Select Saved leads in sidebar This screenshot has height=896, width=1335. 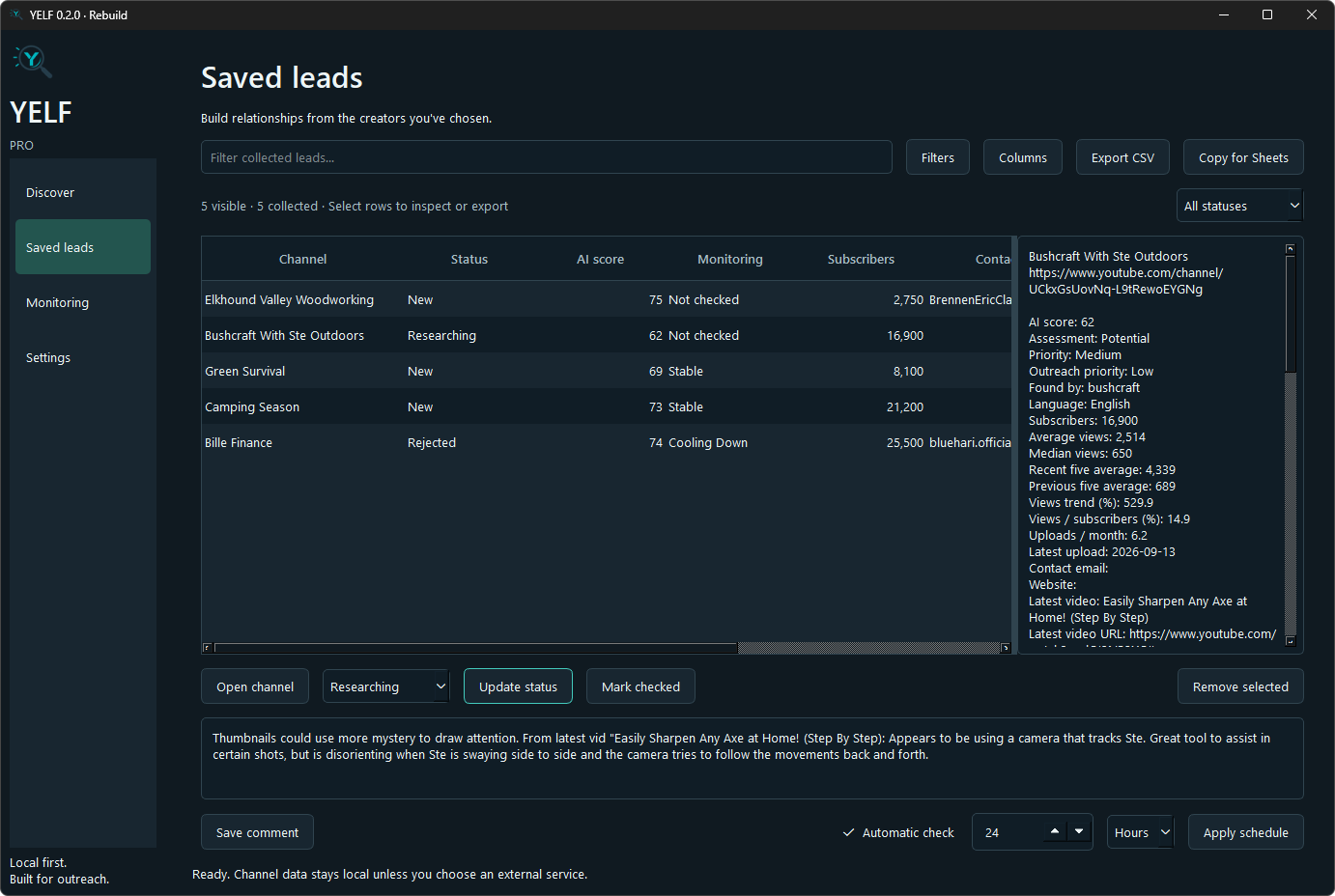point(83,247)
